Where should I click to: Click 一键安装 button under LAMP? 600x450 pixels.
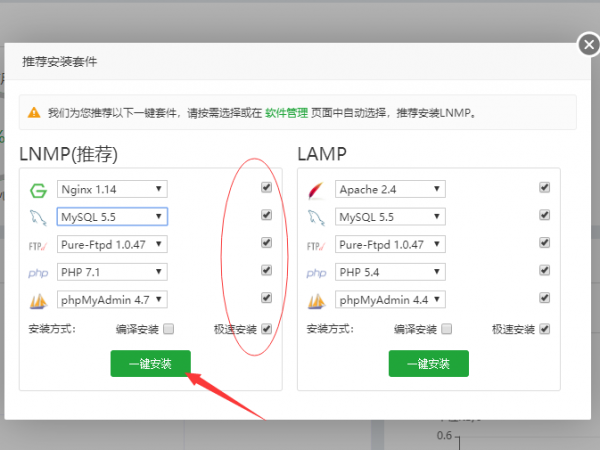[428, 364]
